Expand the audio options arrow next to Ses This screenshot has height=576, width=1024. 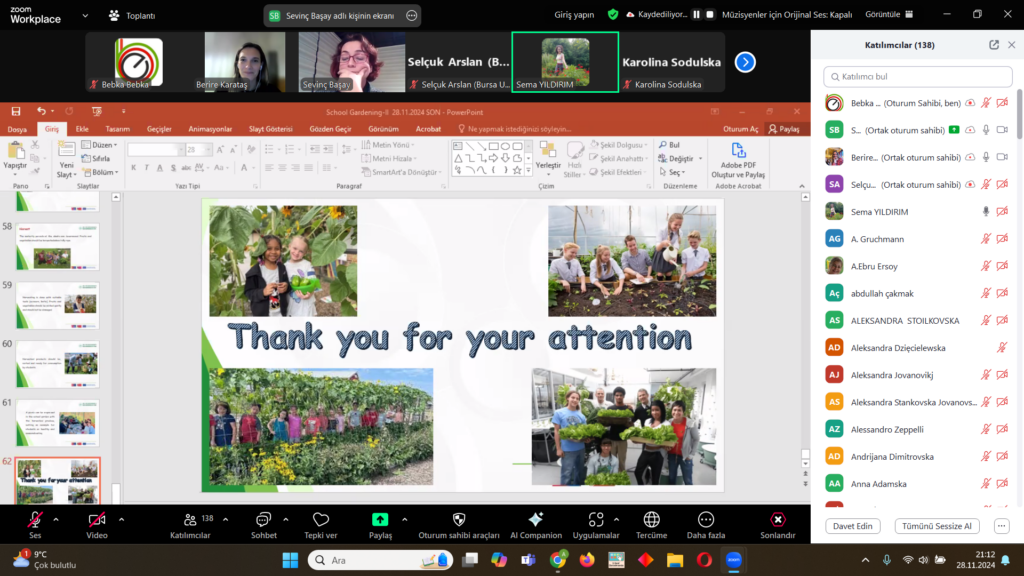coord(56,519)
